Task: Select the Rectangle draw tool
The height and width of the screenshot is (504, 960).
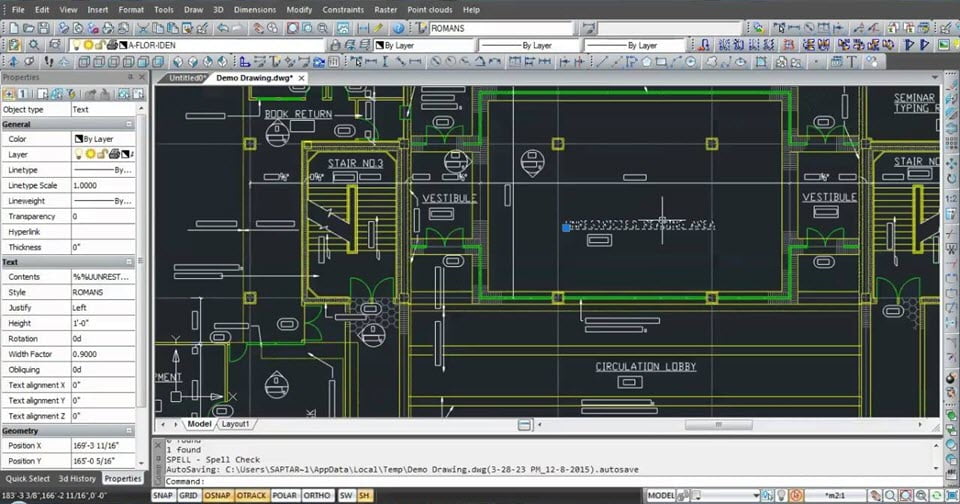Action: pos(661,61)
